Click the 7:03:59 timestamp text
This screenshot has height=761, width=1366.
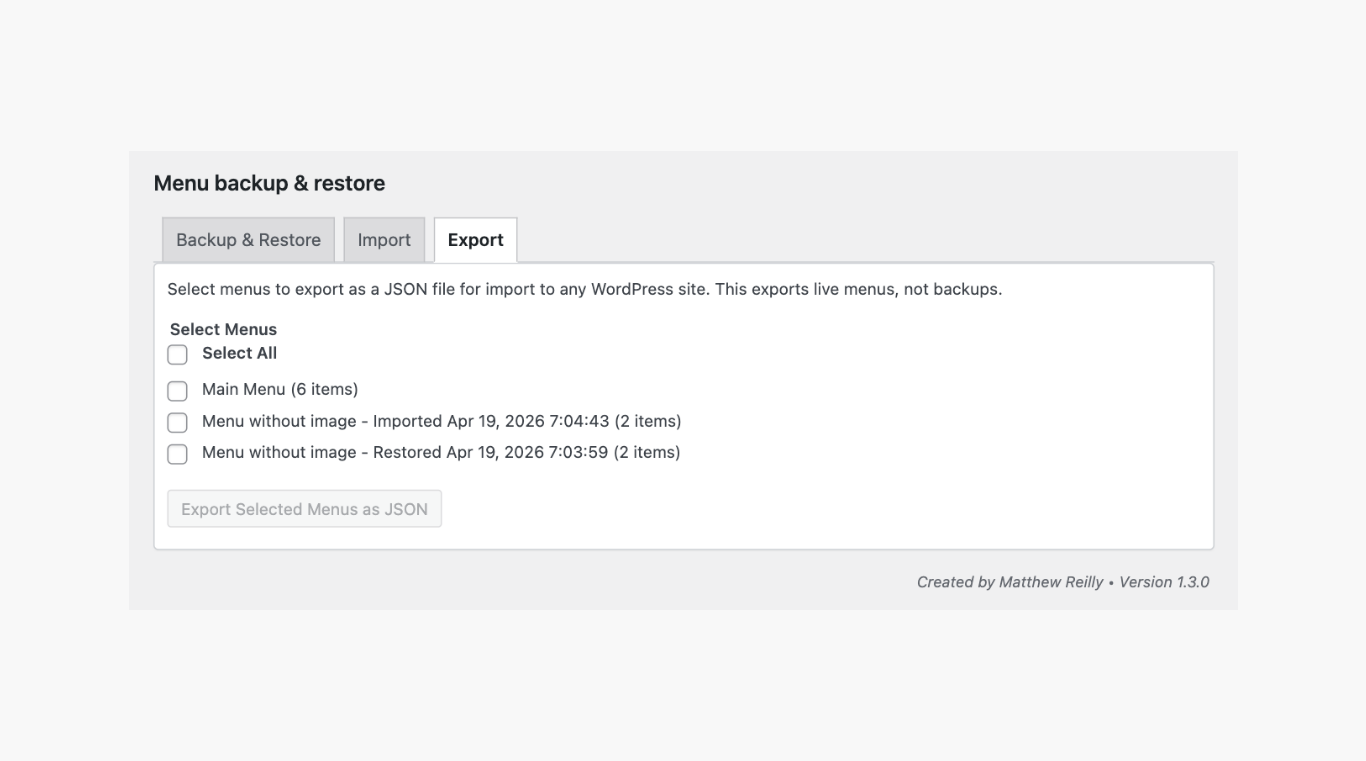pos(578,452)
